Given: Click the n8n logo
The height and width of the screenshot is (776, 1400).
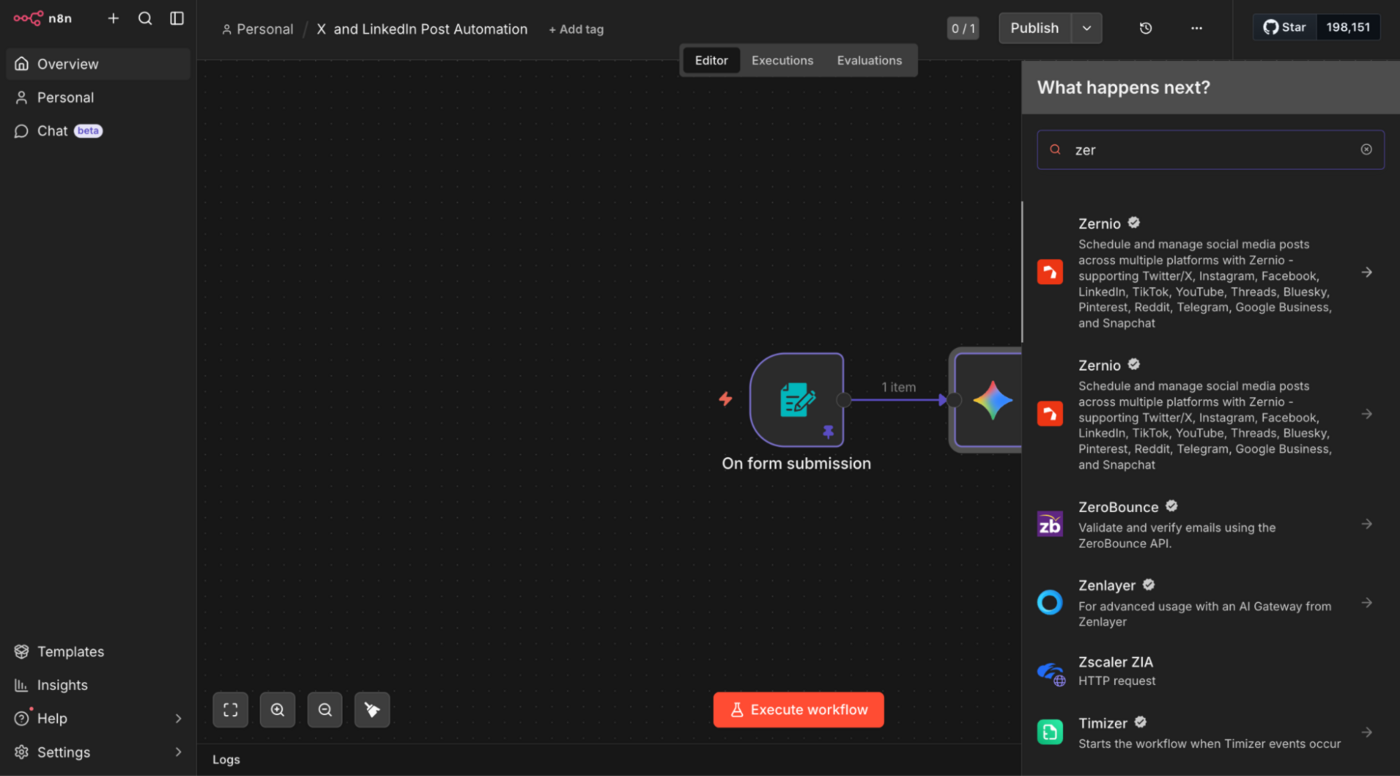Looking at the screenshot, I should pyautogui.click(x=42, y=18).
